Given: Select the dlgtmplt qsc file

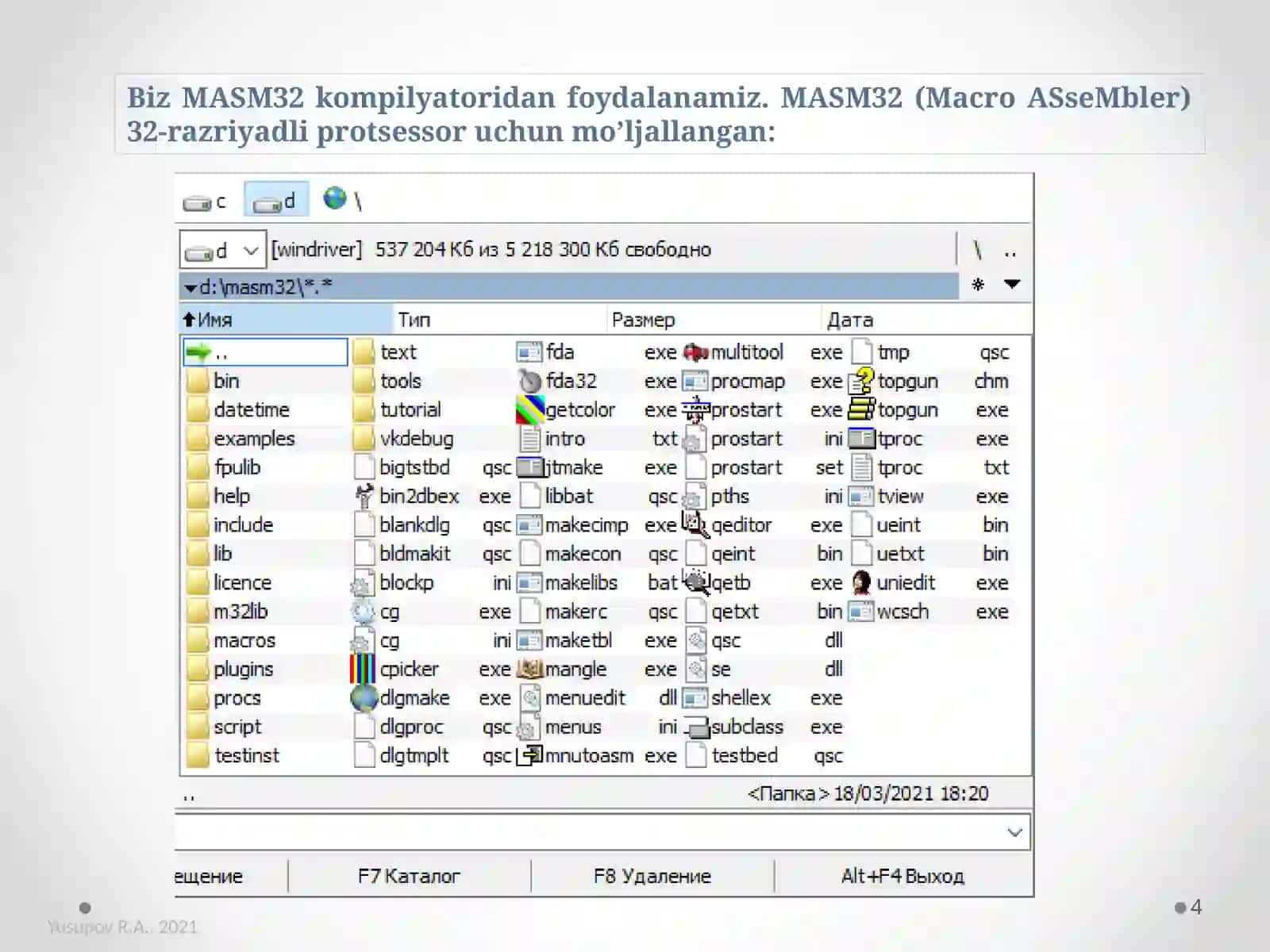Looking at the screenshot, I should coord(433,756).
